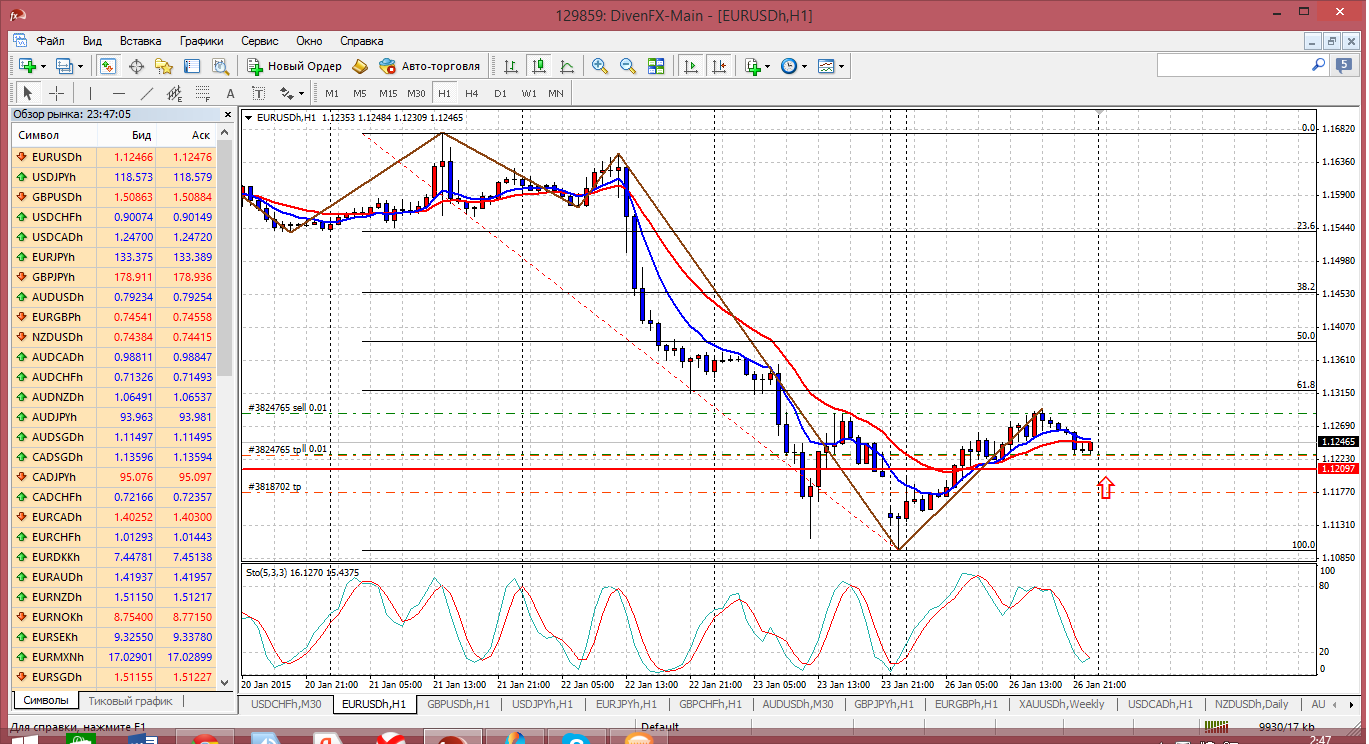
Task: Click the zoom out magnifier icon
Action: point(628,66)
